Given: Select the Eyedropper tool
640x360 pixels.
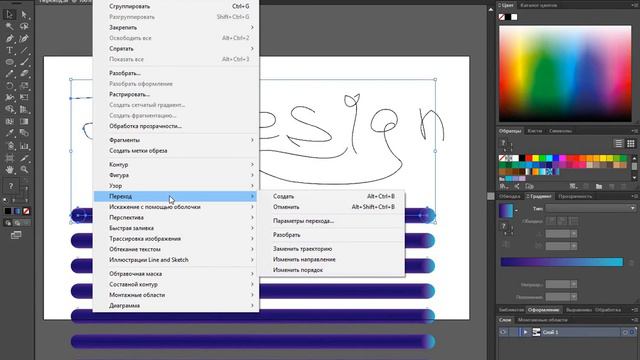Looking at the screenshot, I should 9,133.
